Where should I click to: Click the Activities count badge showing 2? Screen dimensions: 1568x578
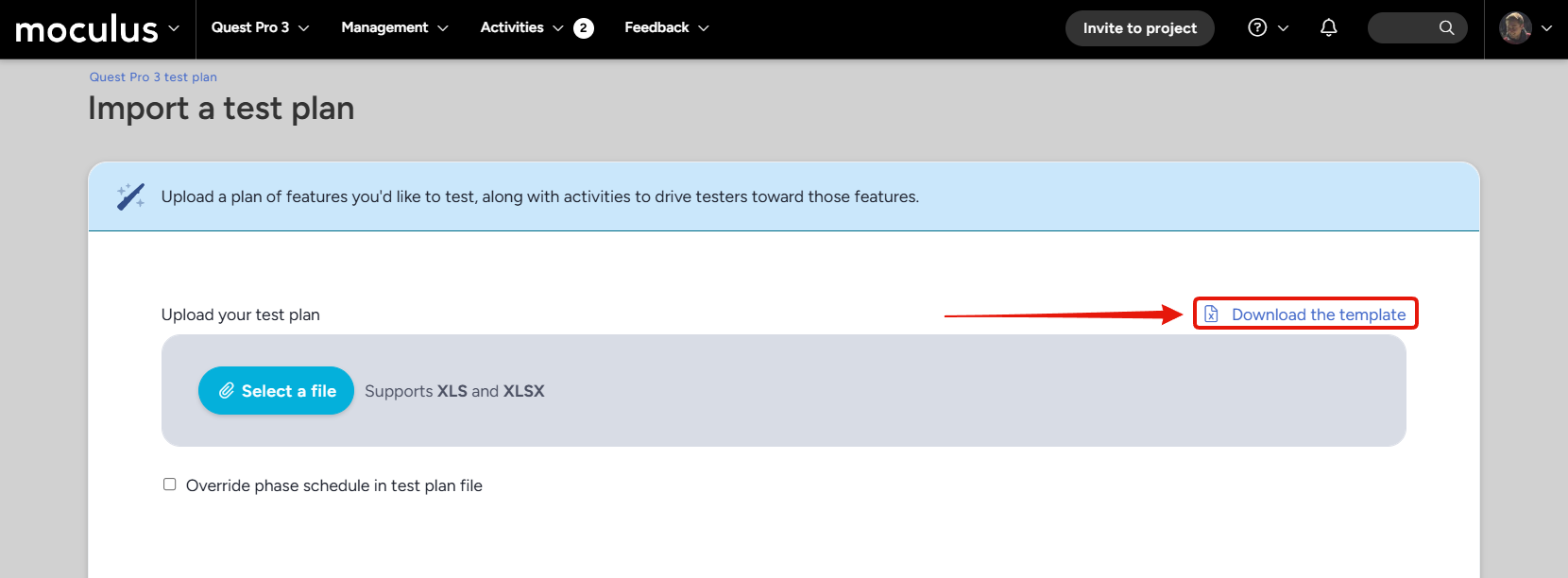click(x=584, y=28)
